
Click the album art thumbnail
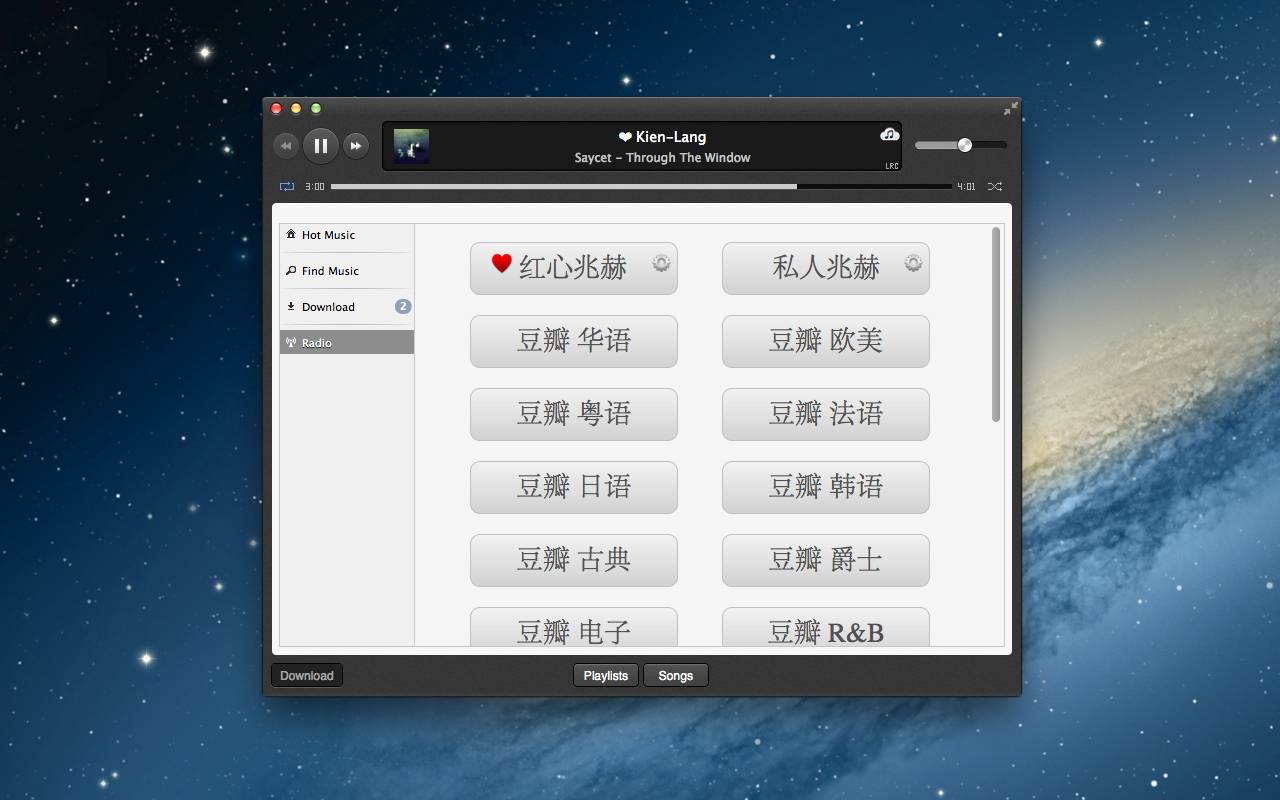click(x=411, y=146)
